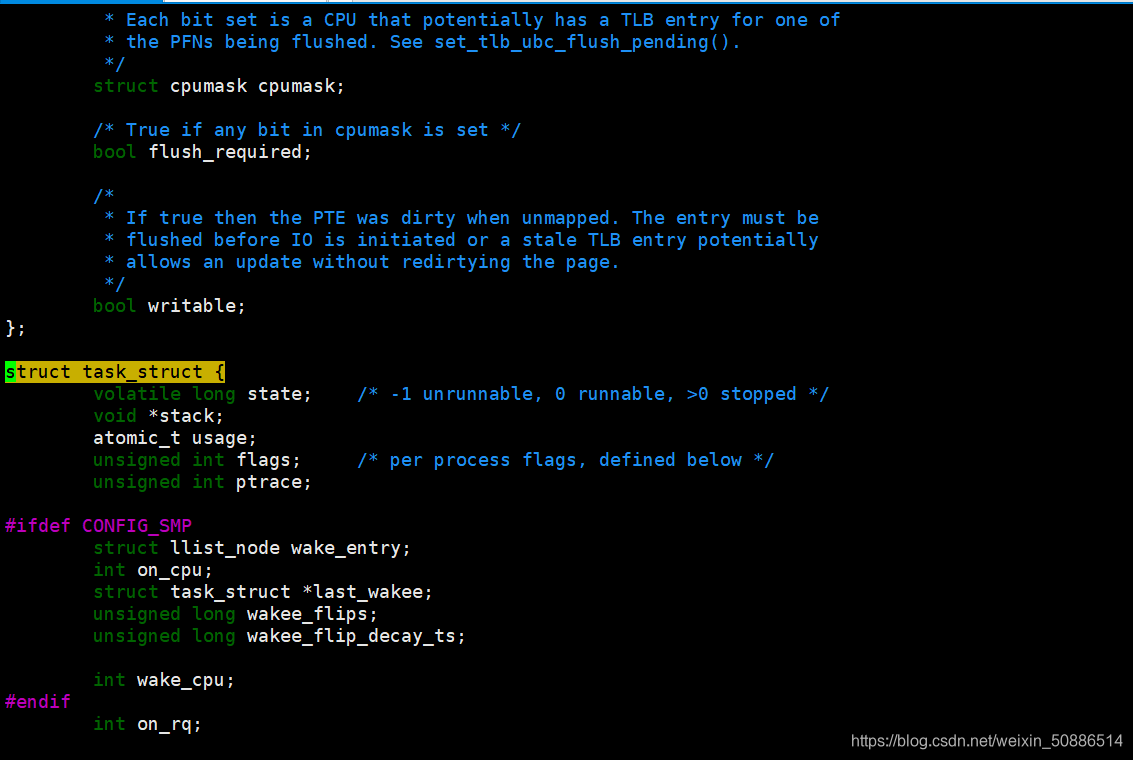Click the highlighted struct task_struct line

pos(115,372)
